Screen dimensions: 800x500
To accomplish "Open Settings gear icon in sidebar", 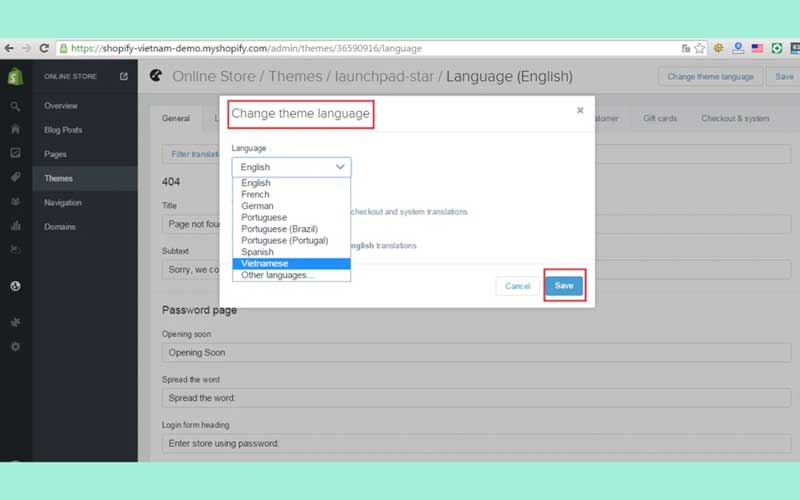I will 15,346.
